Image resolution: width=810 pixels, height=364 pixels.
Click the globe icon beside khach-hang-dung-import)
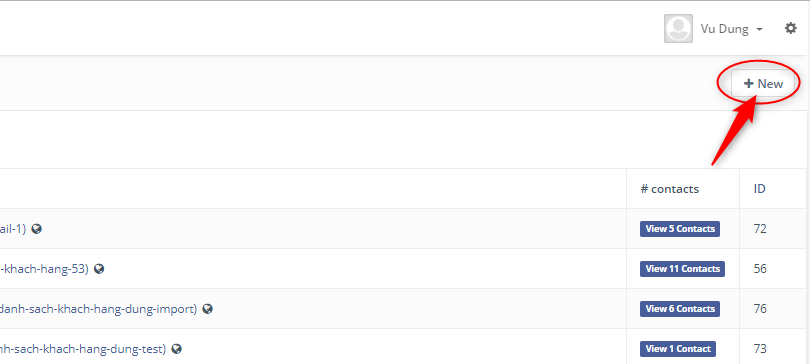coord(208,309)
